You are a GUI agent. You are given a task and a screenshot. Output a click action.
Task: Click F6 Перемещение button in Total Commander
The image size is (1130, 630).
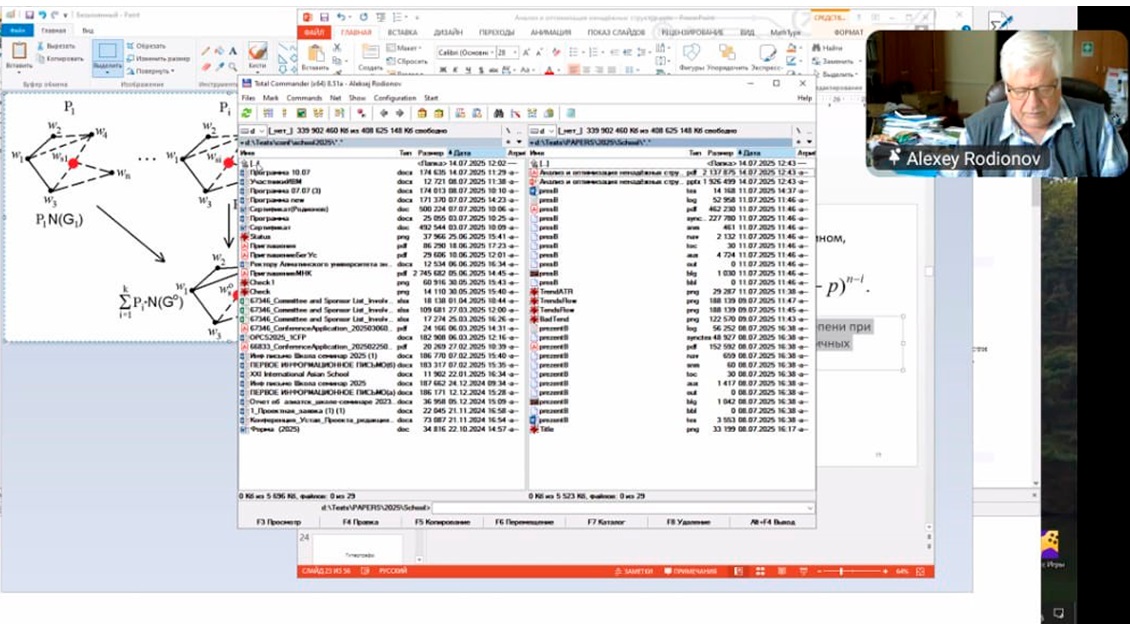(524, 522)
